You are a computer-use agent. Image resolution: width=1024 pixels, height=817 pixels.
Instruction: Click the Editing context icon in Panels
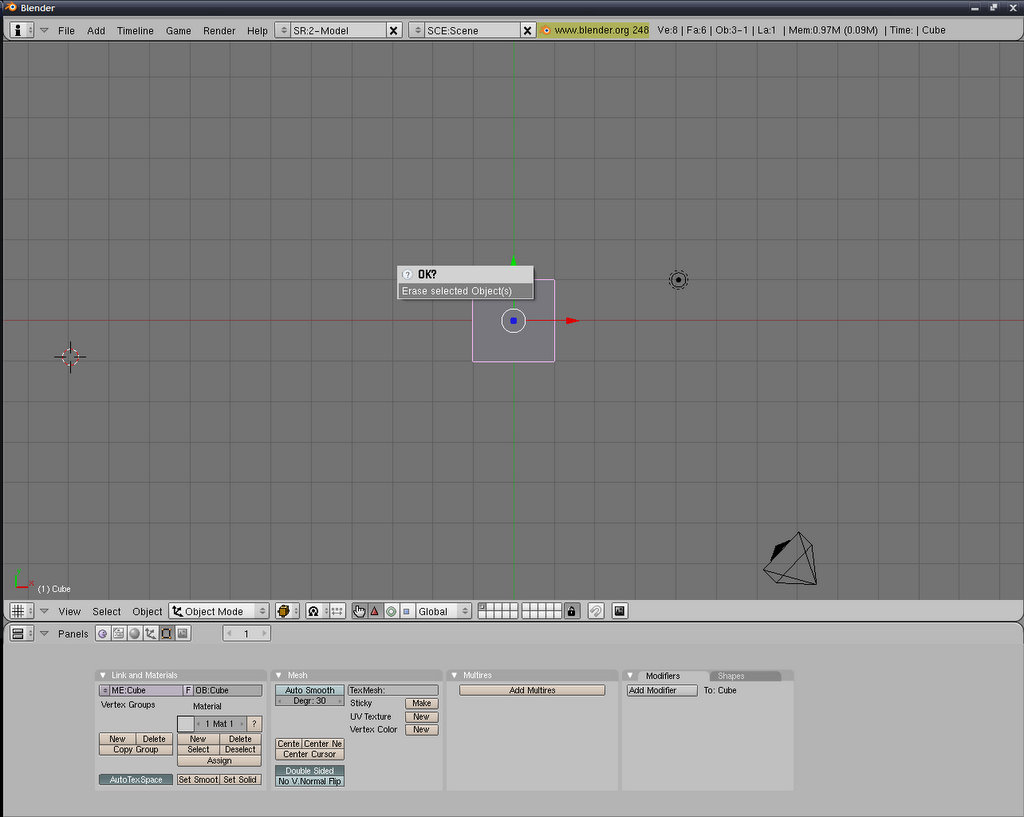point(166,633)
